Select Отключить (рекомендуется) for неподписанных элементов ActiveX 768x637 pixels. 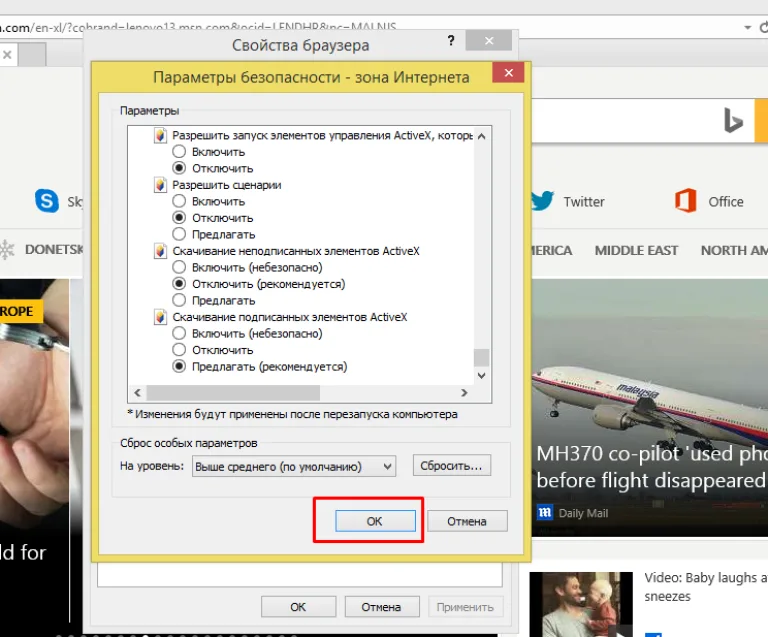179,284
